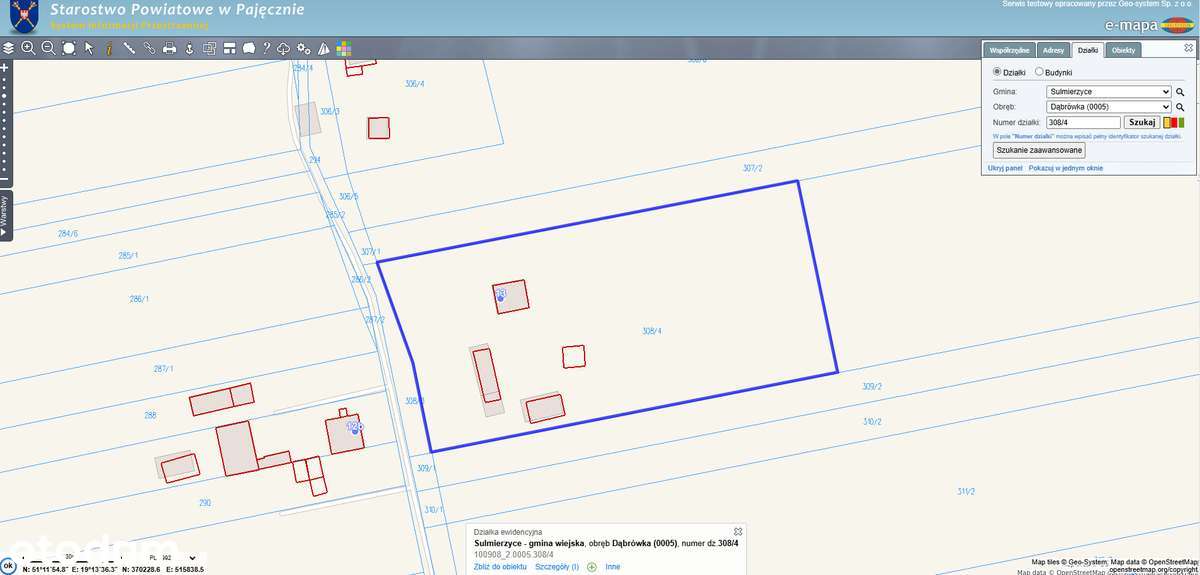Click the link/chain toolbar icon
This screenshot has height=575, width=1200.
[149, 48]
